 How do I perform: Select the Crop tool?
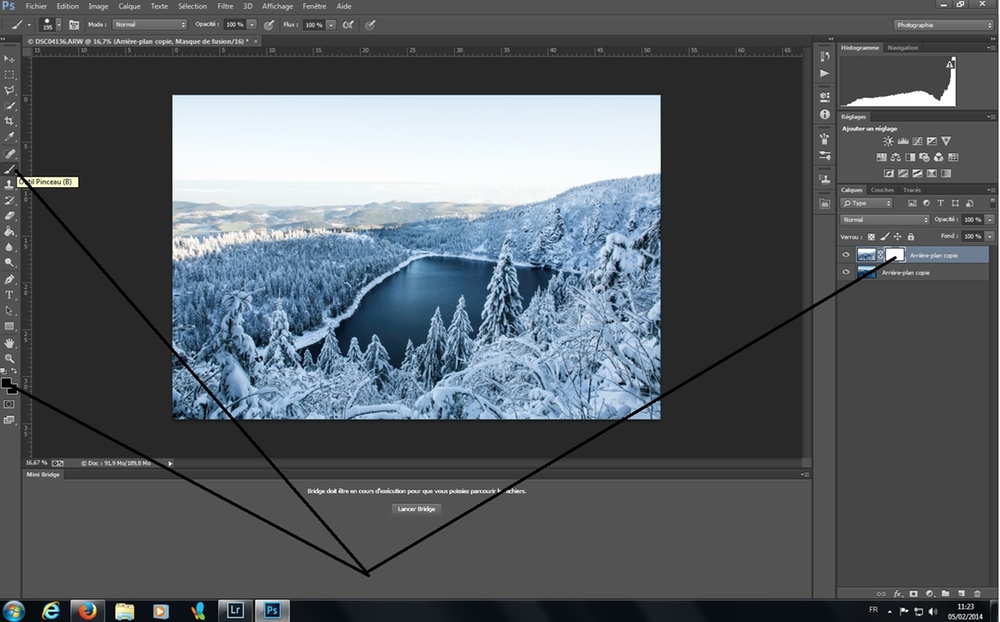[9, 121]
